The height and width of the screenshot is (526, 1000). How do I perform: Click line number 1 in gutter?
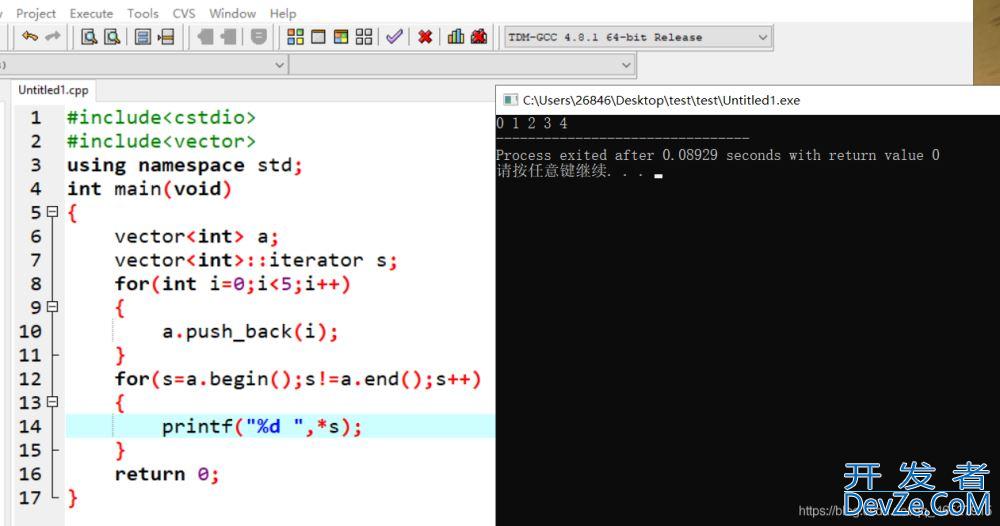(36, 118)
